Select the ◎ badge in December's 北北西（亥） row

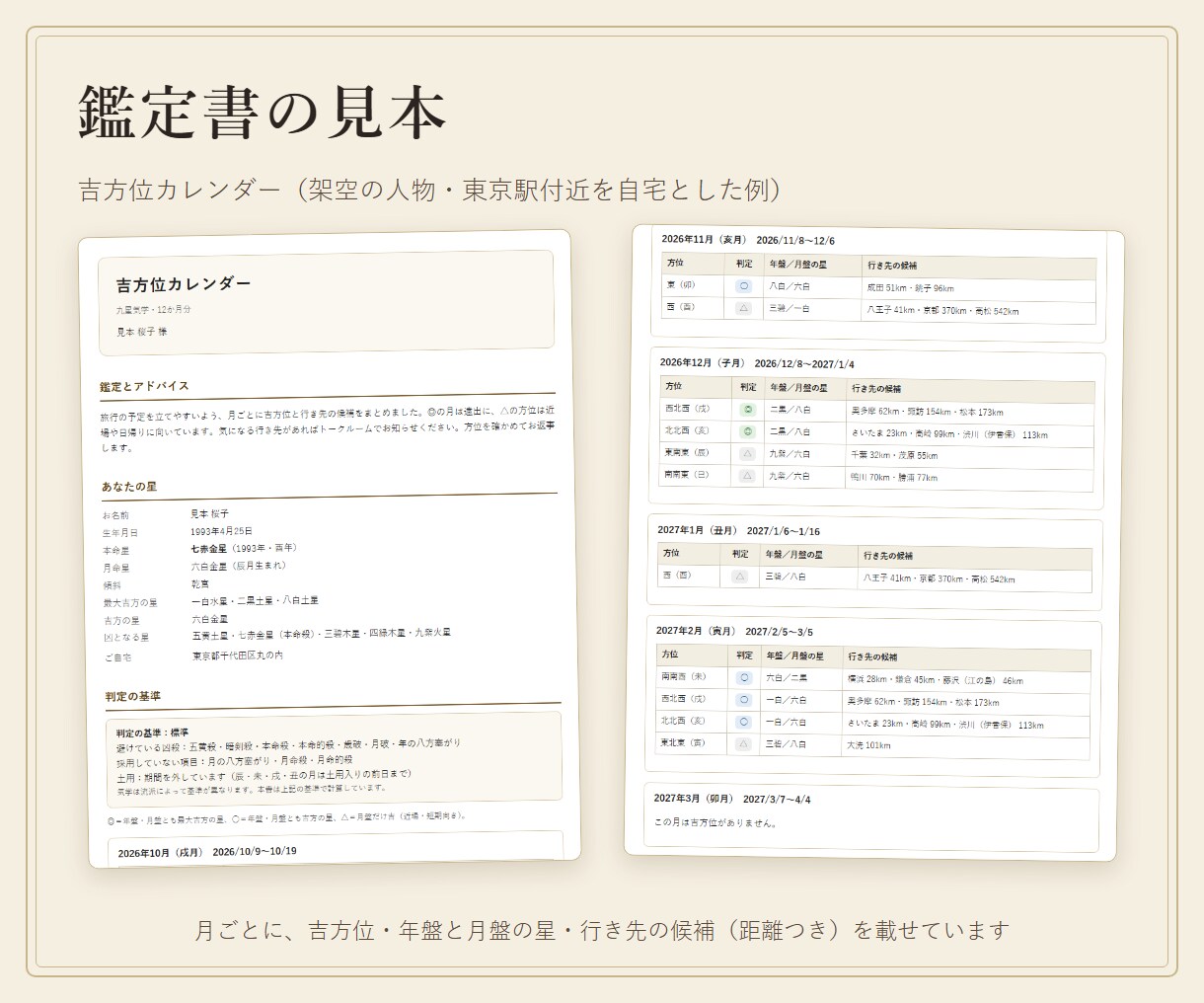coord(747,431)
